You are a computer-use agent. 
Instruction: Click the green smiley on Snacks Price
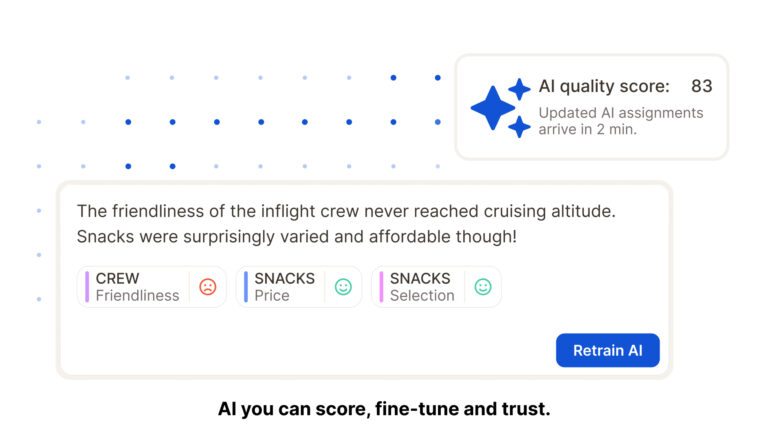coord(343,287)
